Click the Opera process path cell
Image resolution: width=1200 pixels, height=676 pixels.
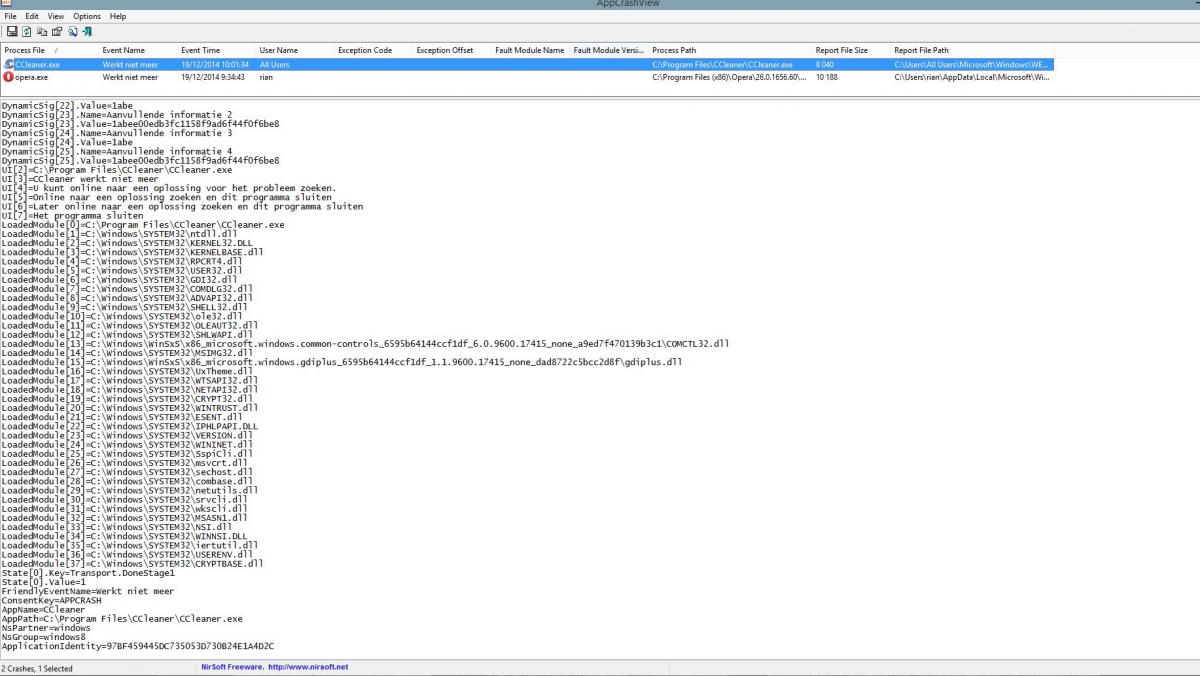click(729, 76)
